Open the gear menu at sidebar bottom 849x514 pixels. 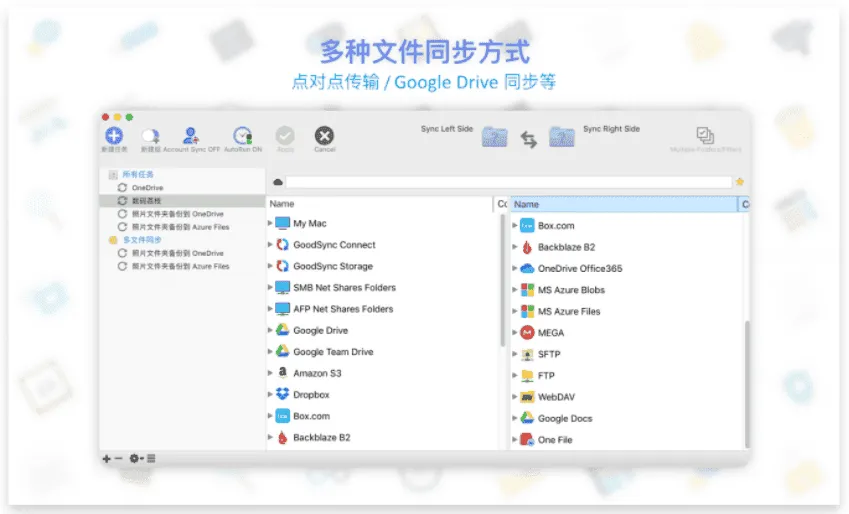134,458
